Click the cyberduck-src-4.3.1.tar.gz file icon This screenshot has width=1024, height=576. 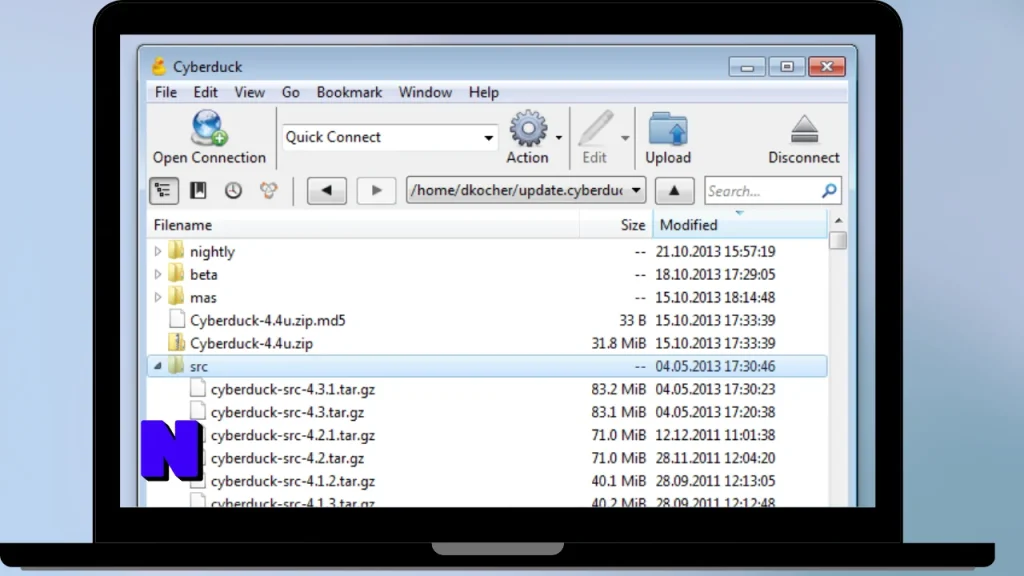(x=197, y=389)
